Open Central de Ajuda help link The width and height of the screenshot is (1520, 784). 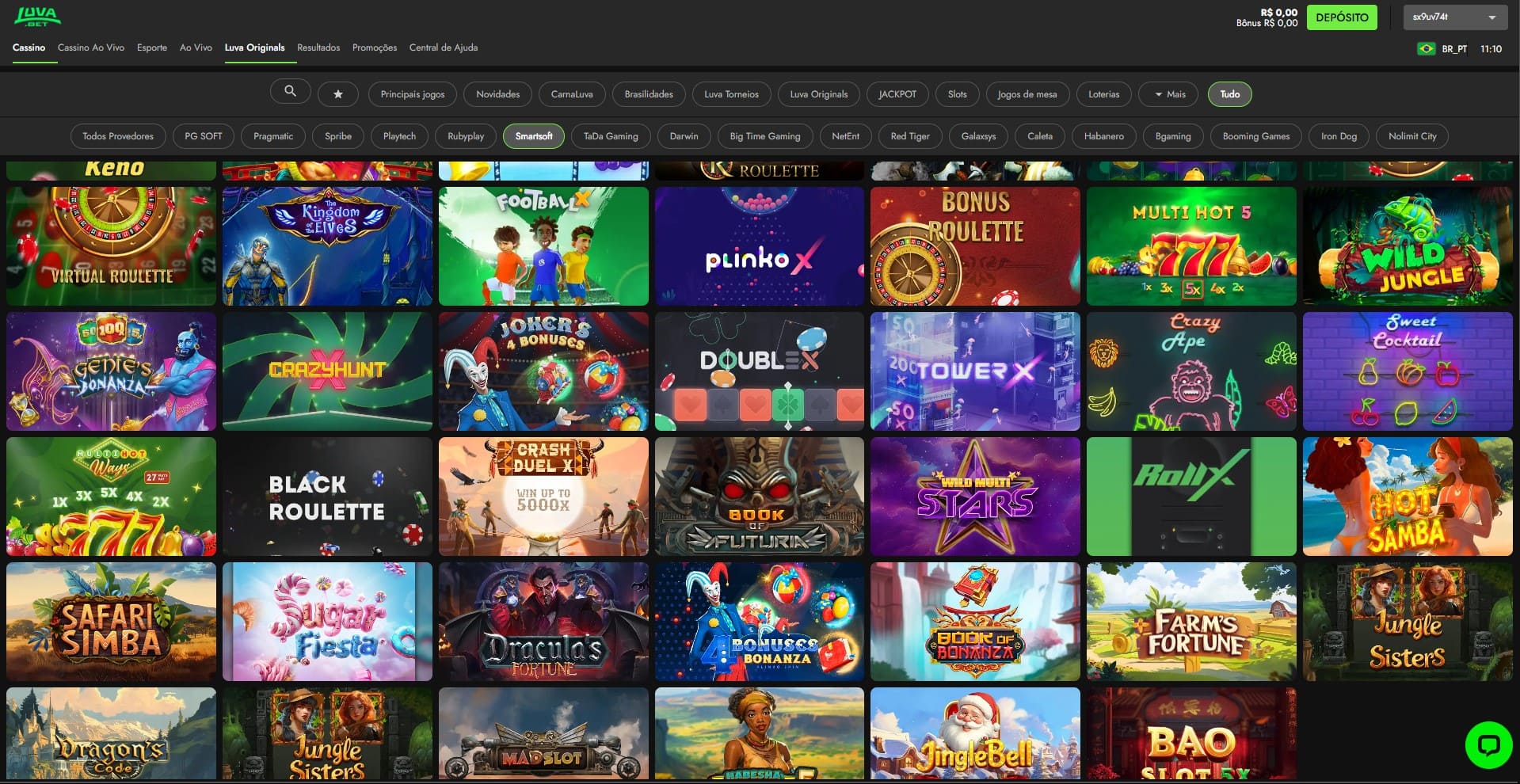(444, 48)
